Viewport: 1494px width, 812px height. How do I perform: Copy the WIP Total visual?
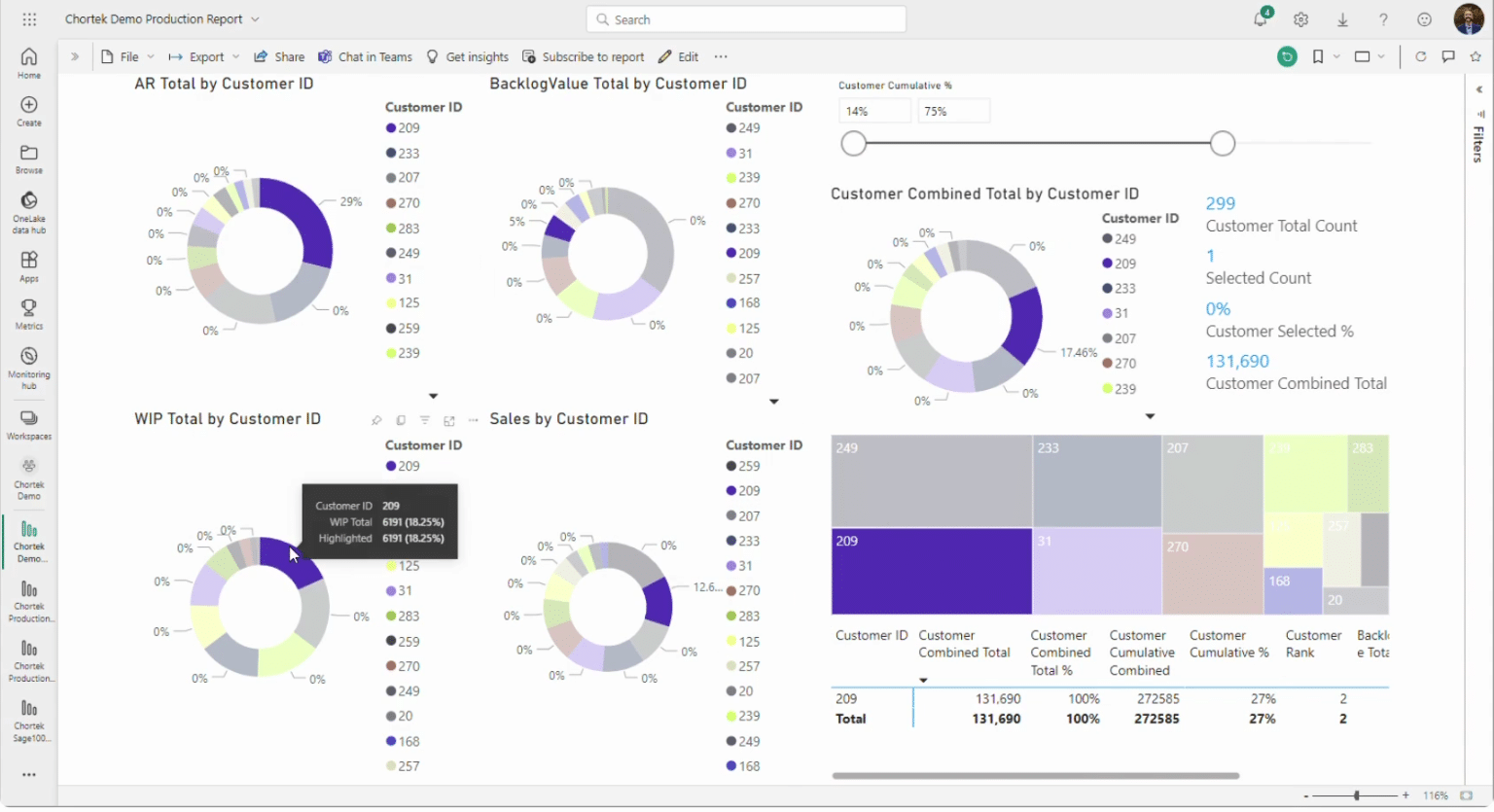coord(401,420)
